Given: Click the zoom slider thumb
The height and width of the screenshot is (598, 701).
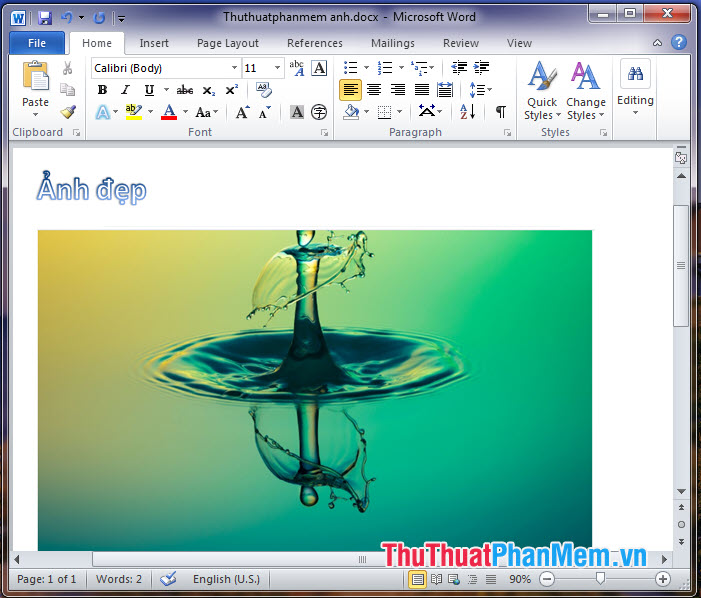Looking at the screenshot, I should [600, 579].
